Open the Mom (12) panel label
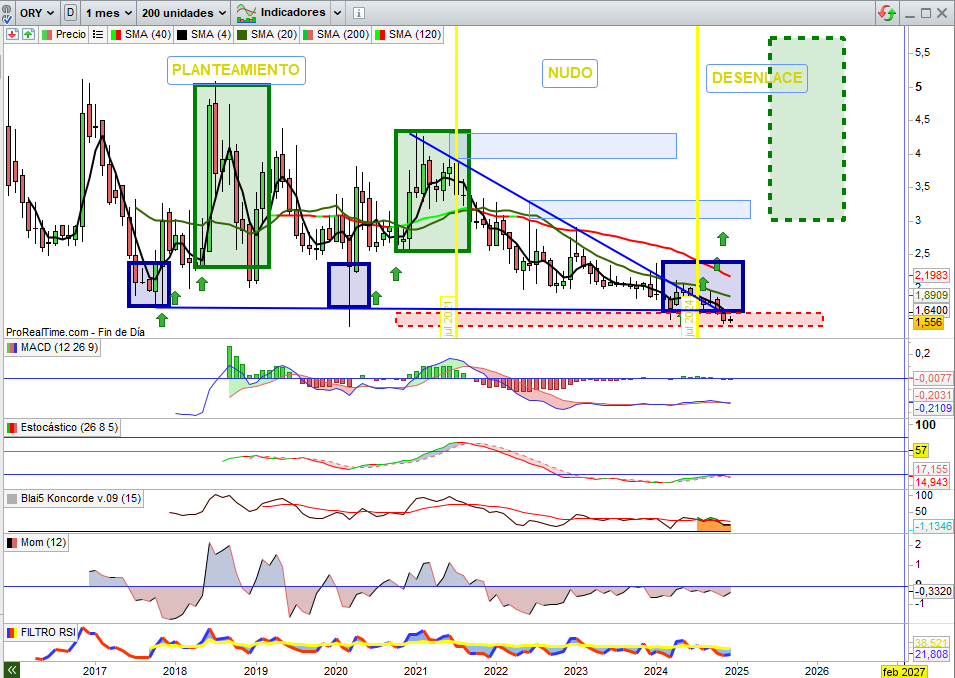Viewport: 955px width, 678px height. pos(37,542)
